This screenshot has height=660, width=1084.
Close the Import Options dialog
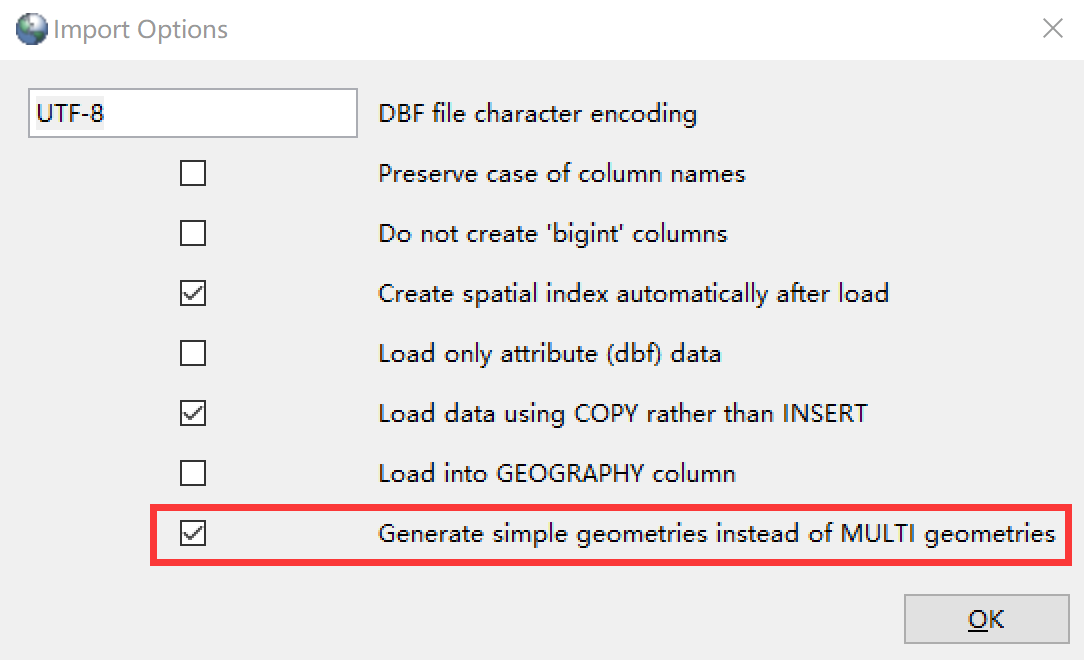(1052, 29)
